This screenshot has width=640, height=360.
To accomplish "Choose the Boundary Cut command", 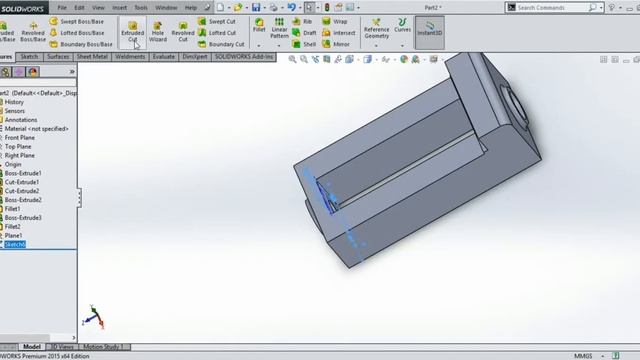I will pos(221,44).
